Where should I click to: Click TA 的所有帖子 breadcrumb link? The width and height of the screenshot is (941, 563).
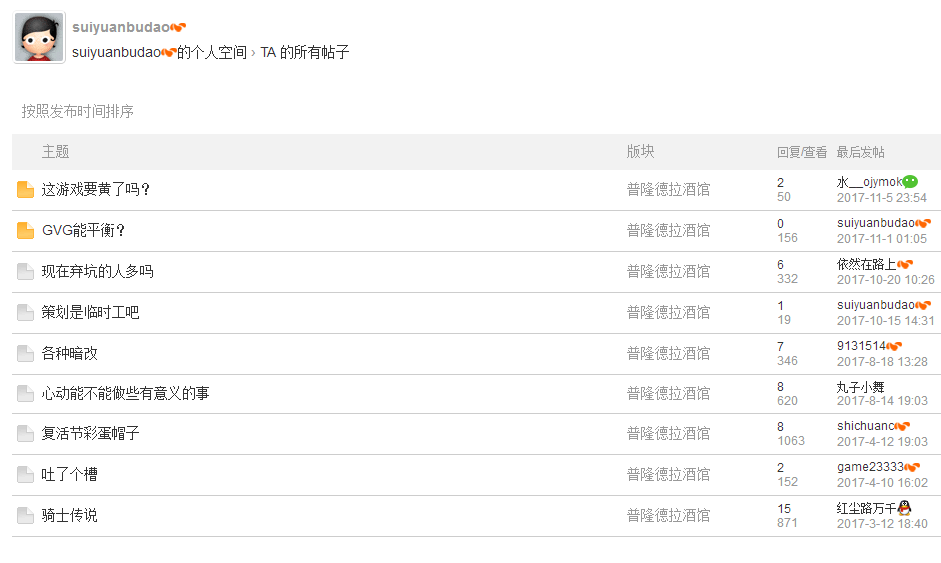(x=305, y=53)
